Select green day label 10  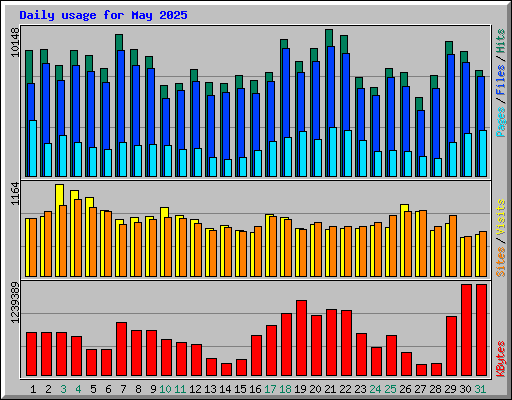(165, 389)
